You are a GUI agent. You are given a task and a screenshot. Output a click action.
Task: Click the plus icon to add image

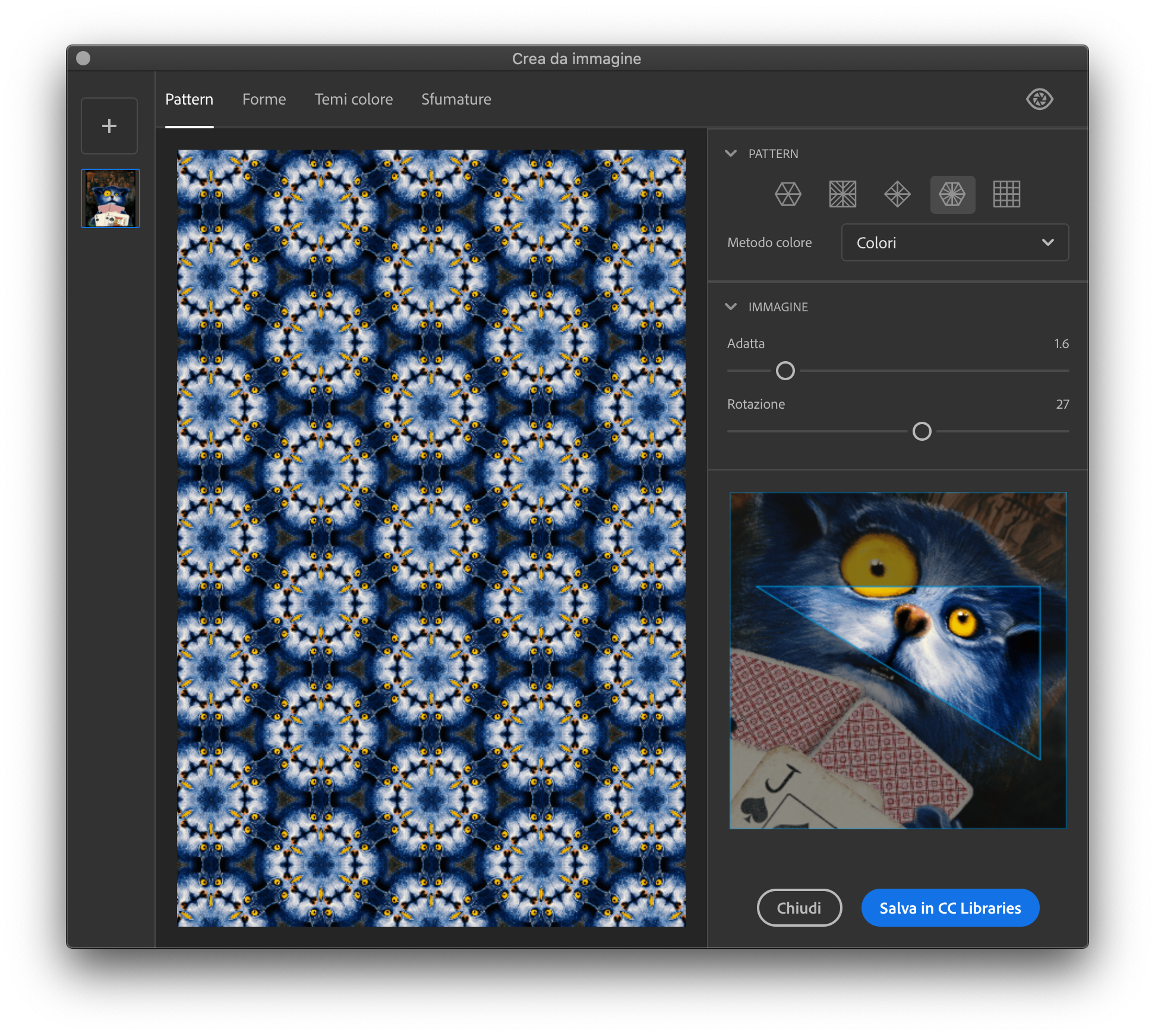coord(109,126)
